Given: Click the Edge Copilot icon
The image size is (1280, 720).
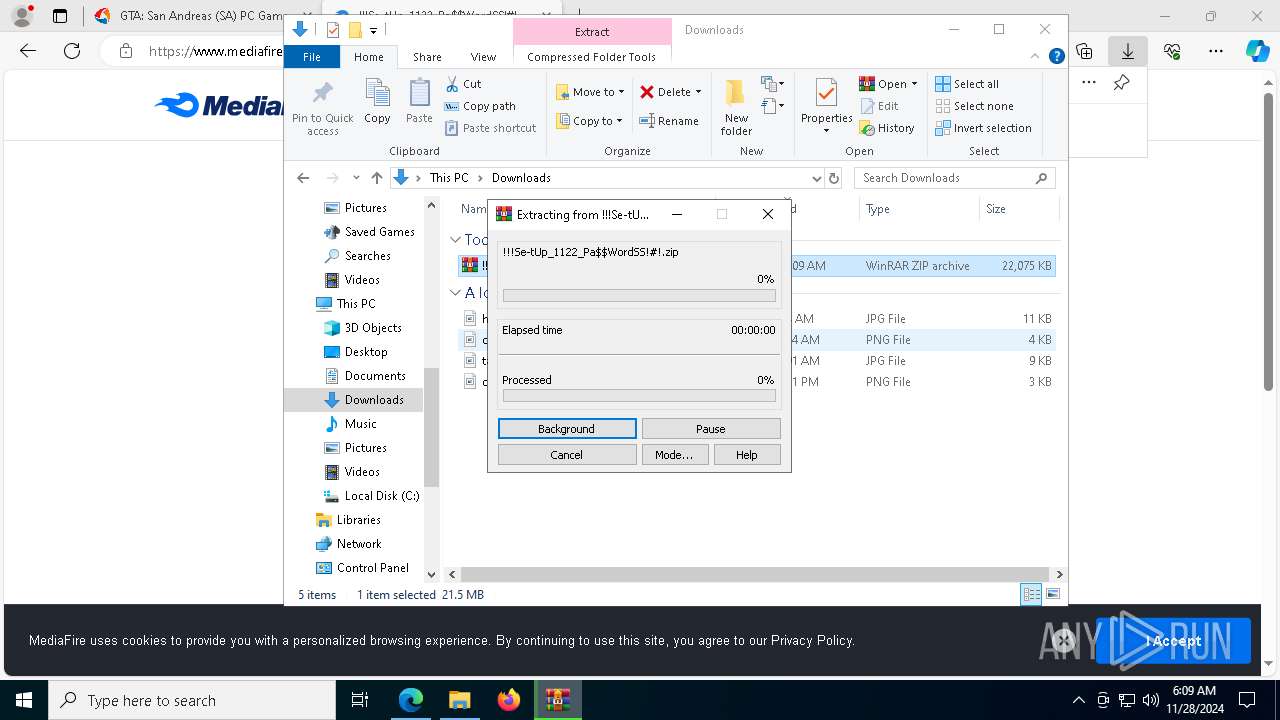Looking at the screenshot, I should [1257, 51].
